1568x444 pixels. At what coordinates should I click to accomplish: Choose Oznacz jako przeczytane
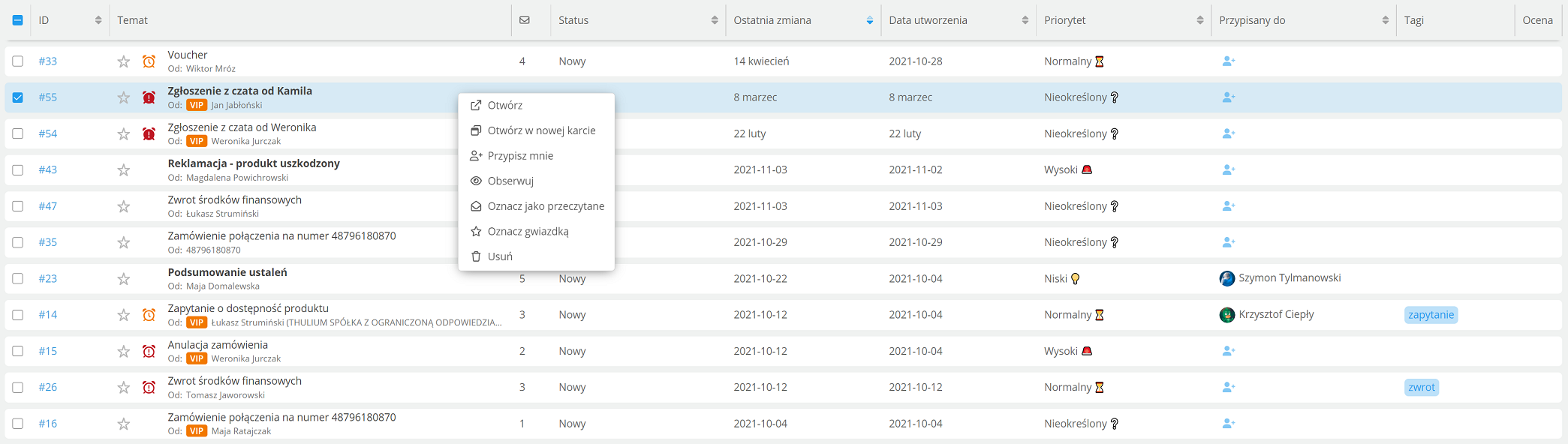(536, 206)
